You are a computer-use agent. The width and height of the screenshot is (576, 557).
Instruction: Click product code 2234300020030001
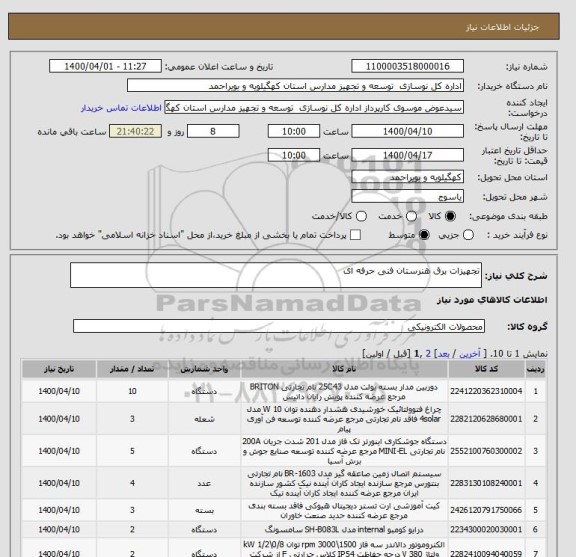(x=486, y=529)
